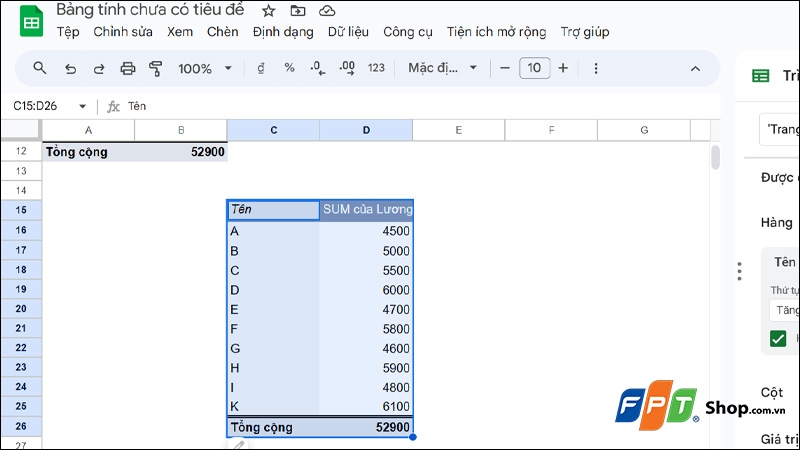
Task: Print the spreadsheet
Action: 128,68
